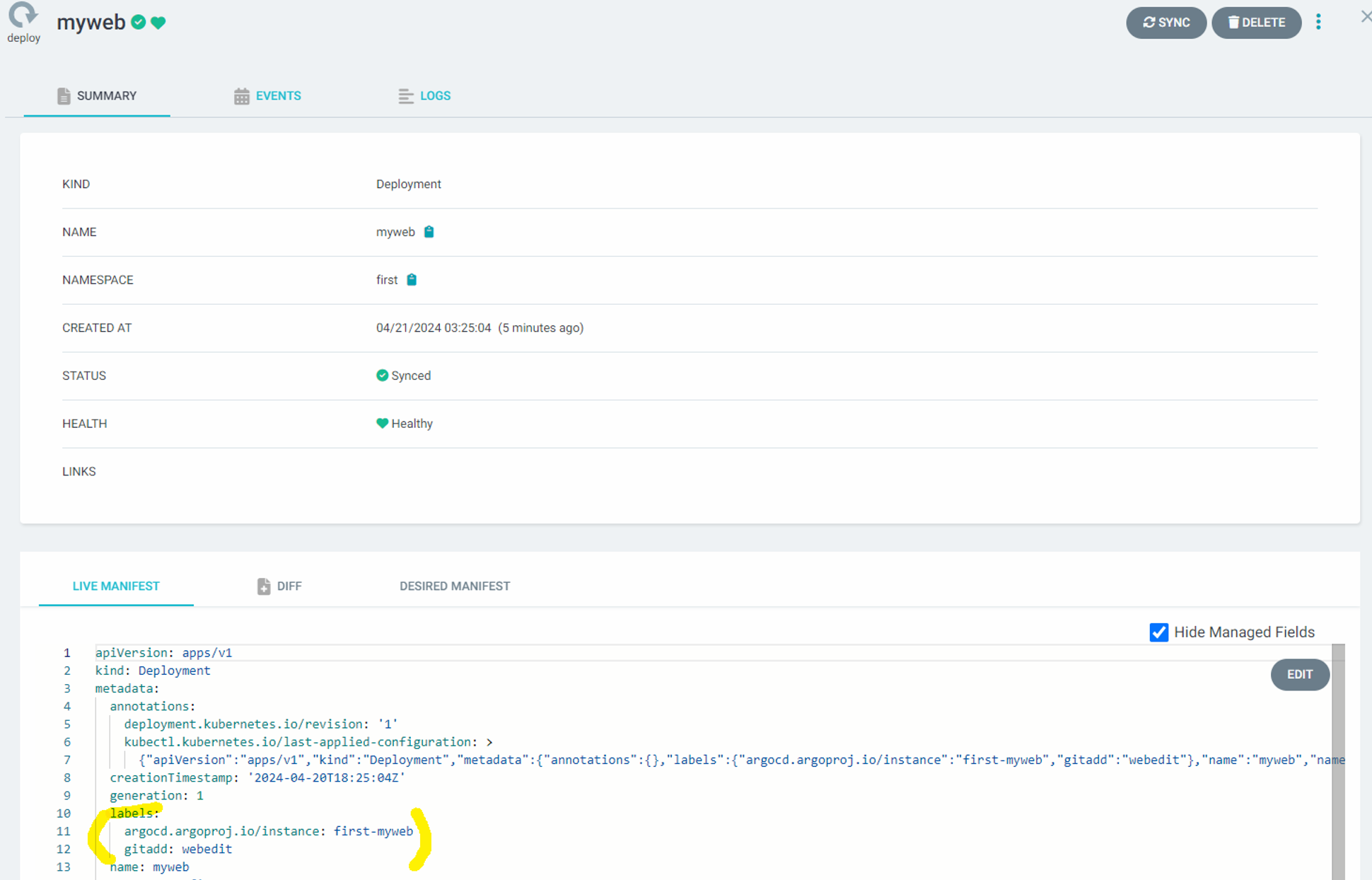
Task: Click the green heart health icon in header
Action: (x=158, y=23)
